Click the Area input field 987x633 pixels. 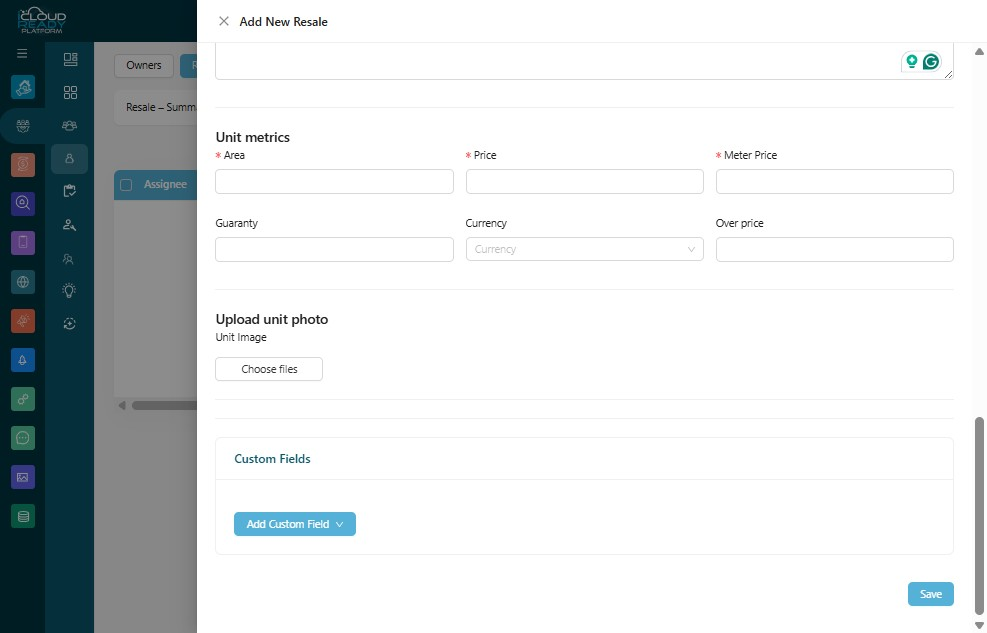[x=334, y=181]
